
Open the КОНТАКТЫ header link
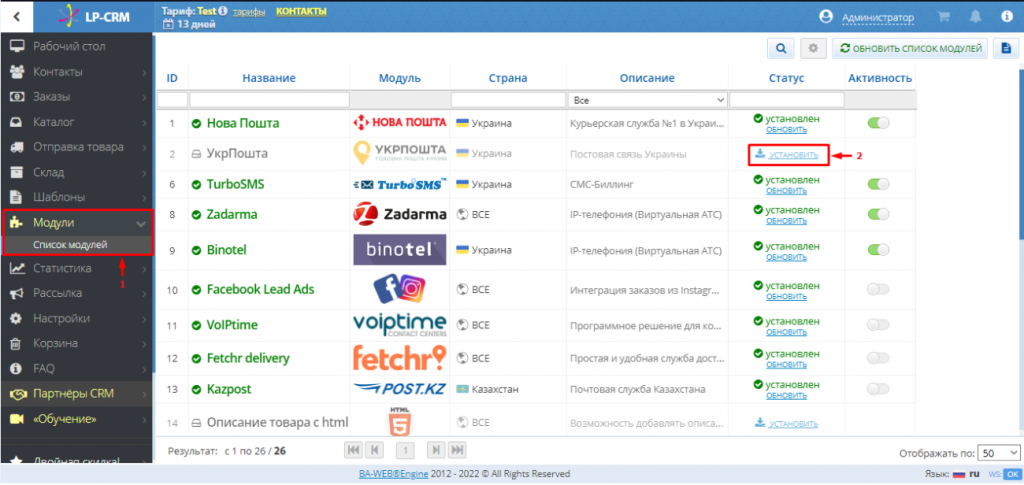click(x=301, y=12)
